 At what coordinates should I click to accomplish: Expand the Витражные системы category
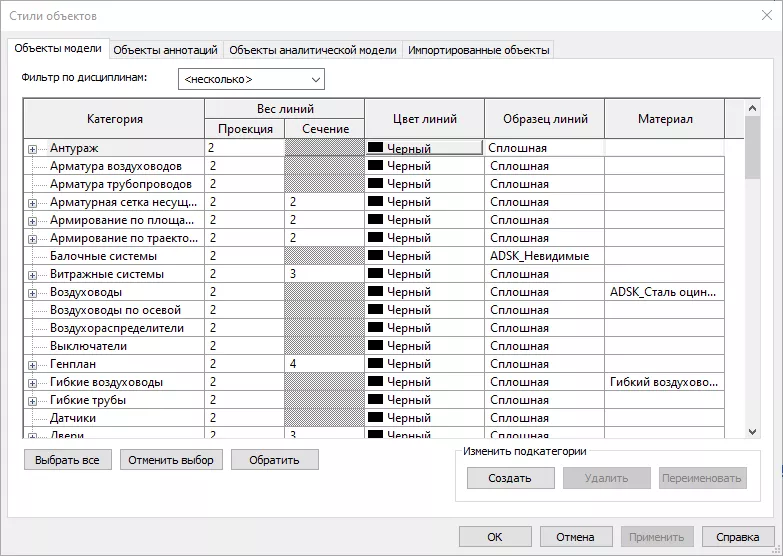(32, 274)
